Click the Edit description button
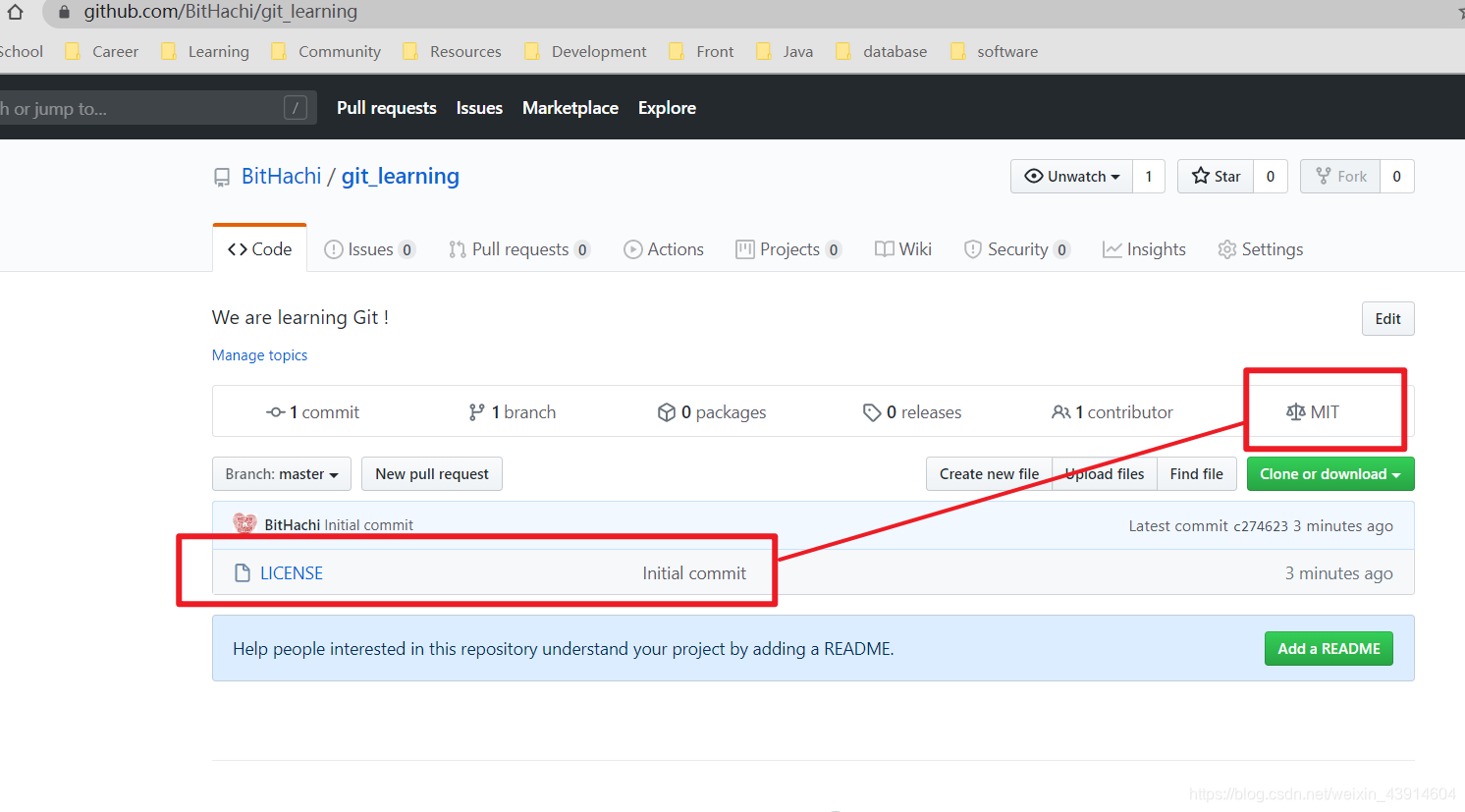 (x=1388, y=319)
